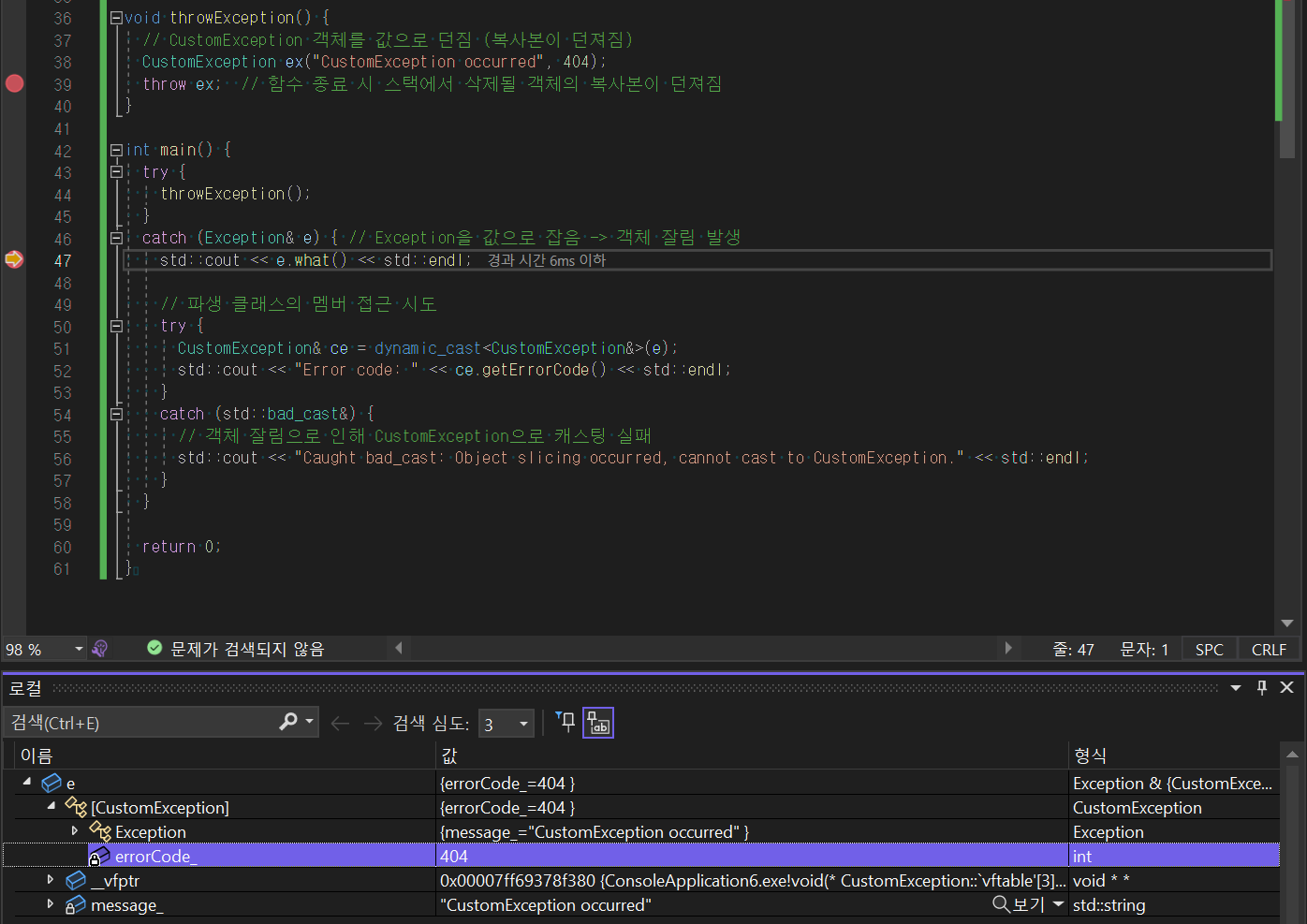Open the 보기 visualizer dropdown arrow
The image size is (1307, 924).
coord(1059,904)
